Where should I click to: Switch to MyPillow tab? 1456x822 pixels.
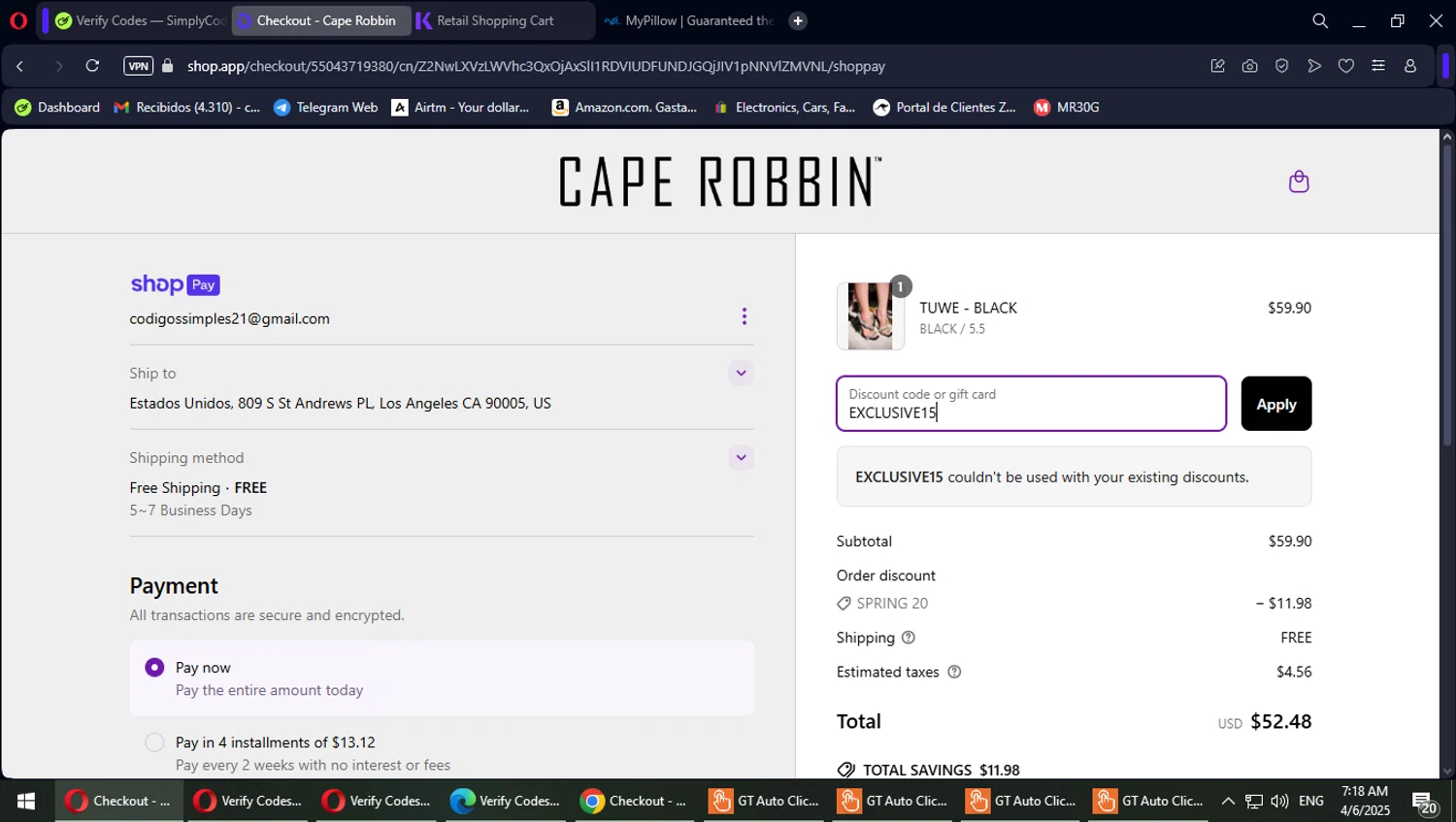pyautogui.click(x=688, y=20)
